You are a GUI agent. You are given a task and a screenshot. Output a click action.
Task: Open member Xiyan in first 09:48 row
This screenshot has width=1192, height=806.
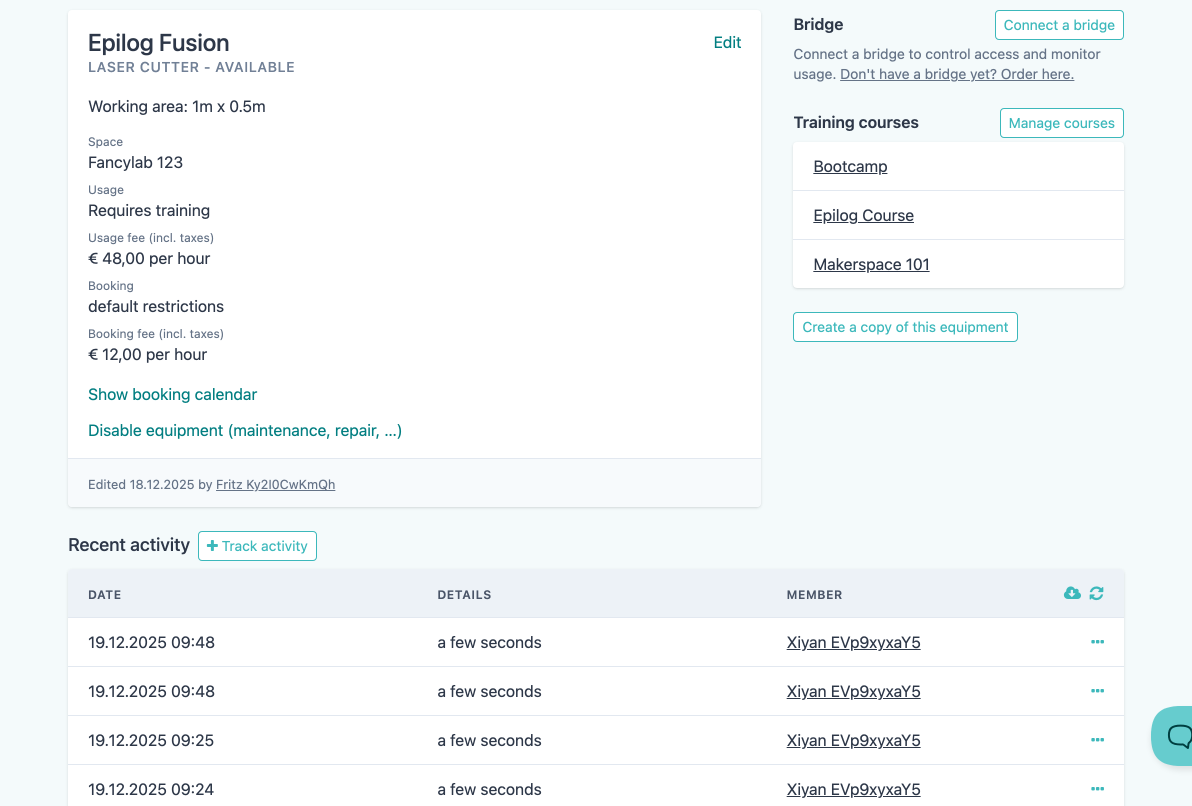tap(853, 643)
